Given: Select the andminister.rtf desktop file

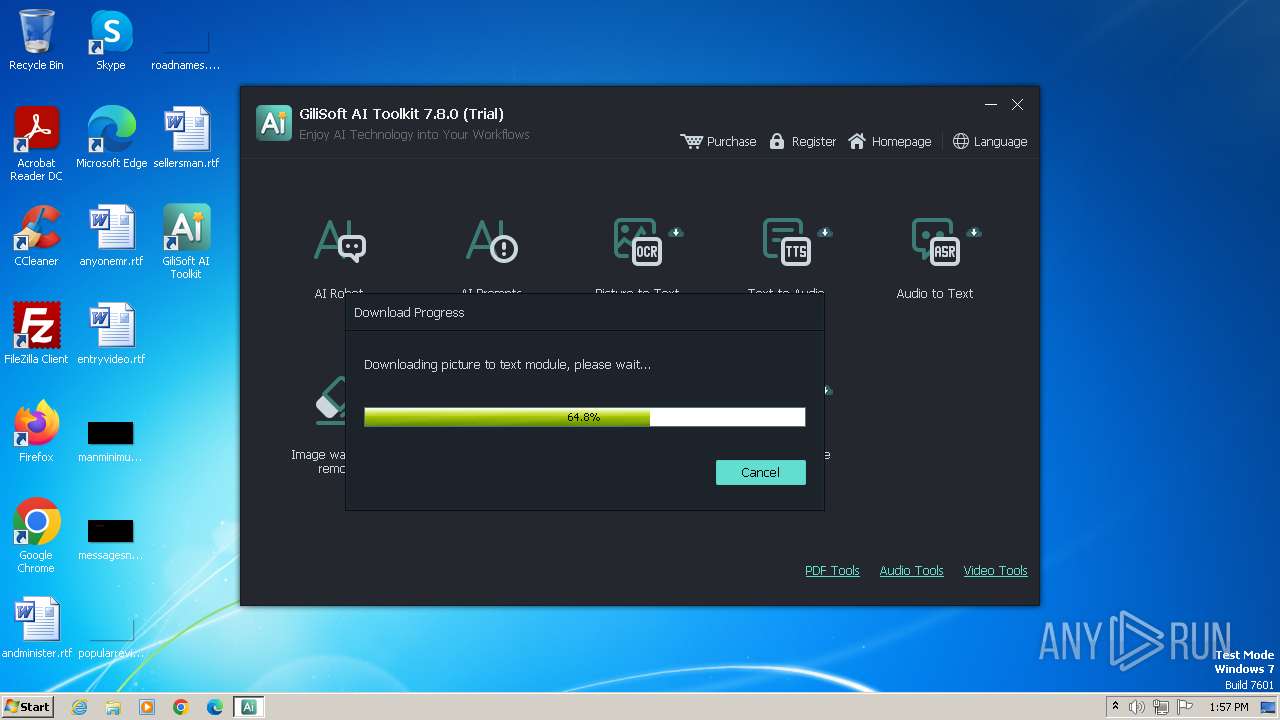Looking at the screenshot, I should [37, 628].
